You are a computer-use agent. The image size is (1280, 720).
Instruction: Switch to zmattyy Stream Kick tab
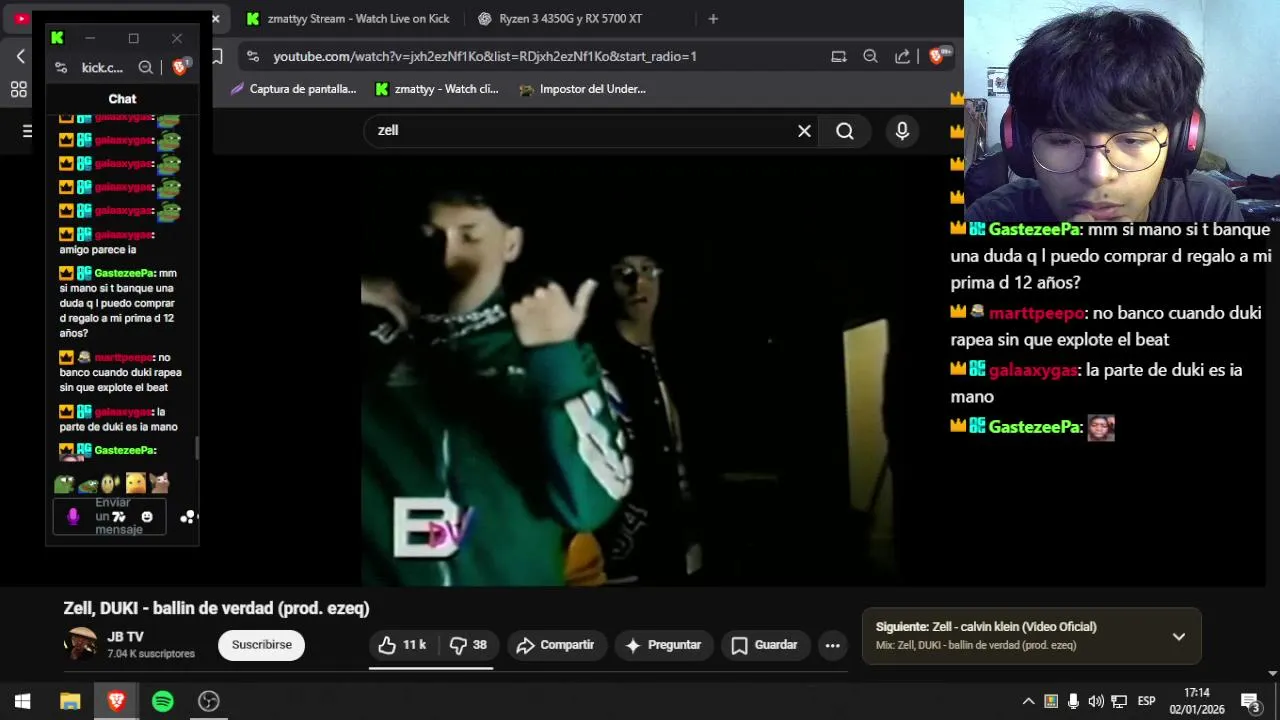click(347, 19)
